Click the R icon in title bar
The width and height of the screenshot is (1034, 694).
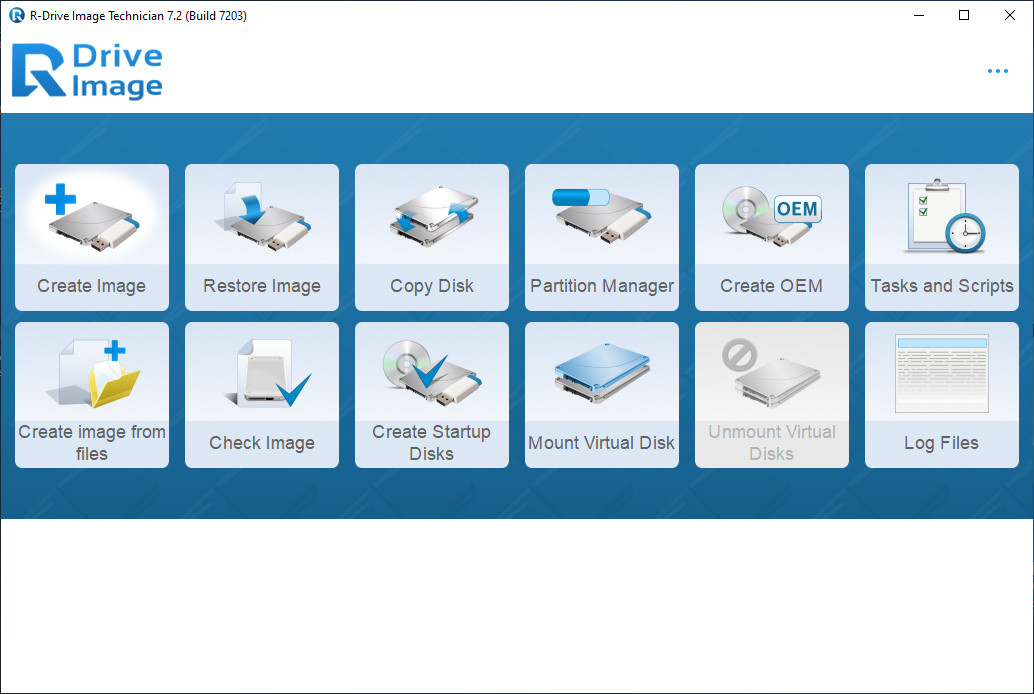[x=16, y=15]
